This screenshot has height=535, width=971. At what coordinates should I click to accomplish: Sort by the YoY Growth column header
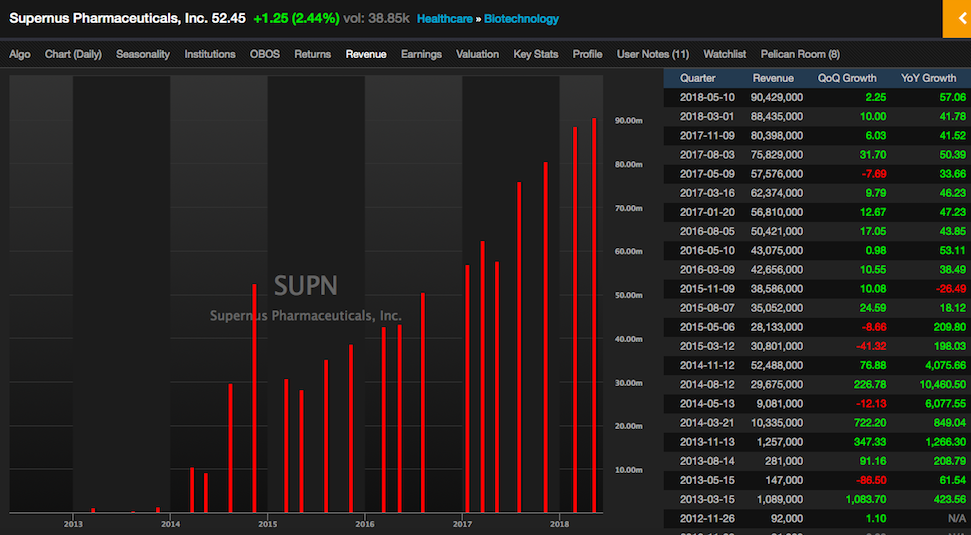click(x=928, y=78)
